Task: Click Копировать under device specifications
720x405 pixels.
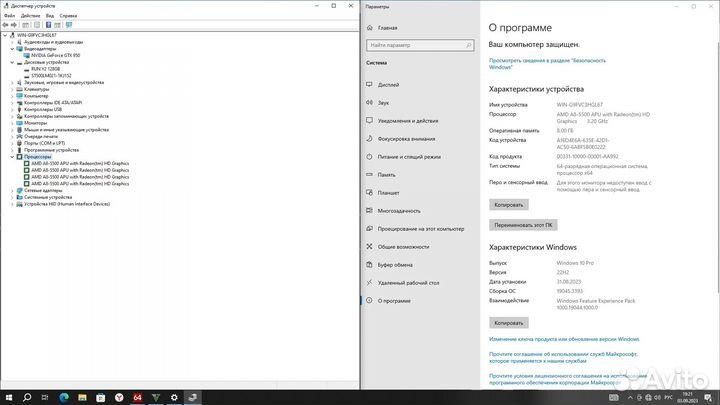Action: [x=508, y=204]
